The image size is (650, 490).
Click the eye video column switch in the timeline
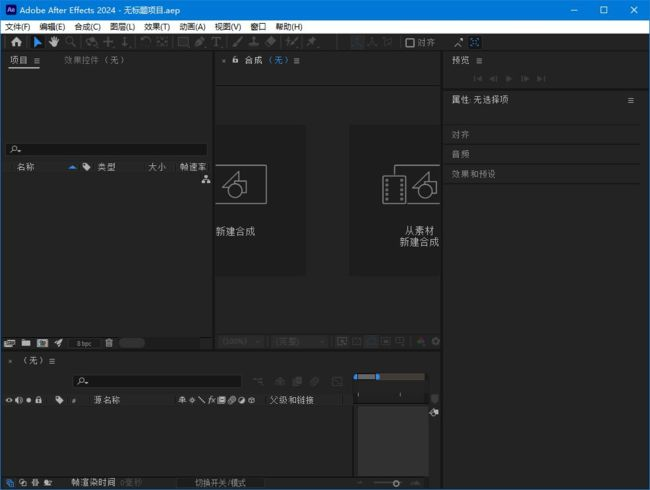pyautogui.click(x=9, y=400)
